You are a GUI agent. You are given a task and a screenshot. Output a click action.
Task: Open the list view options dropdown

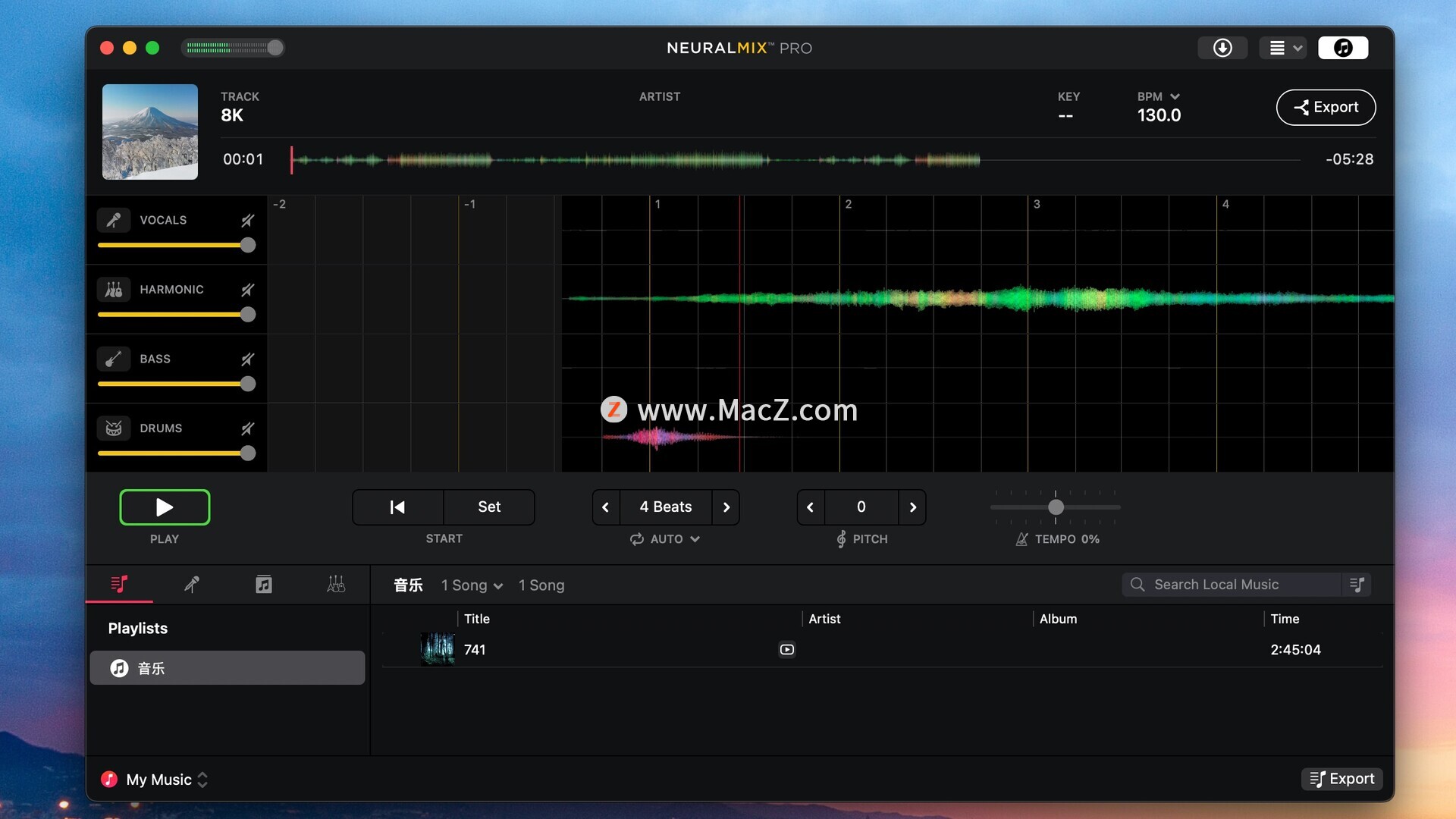[1283, 48]
